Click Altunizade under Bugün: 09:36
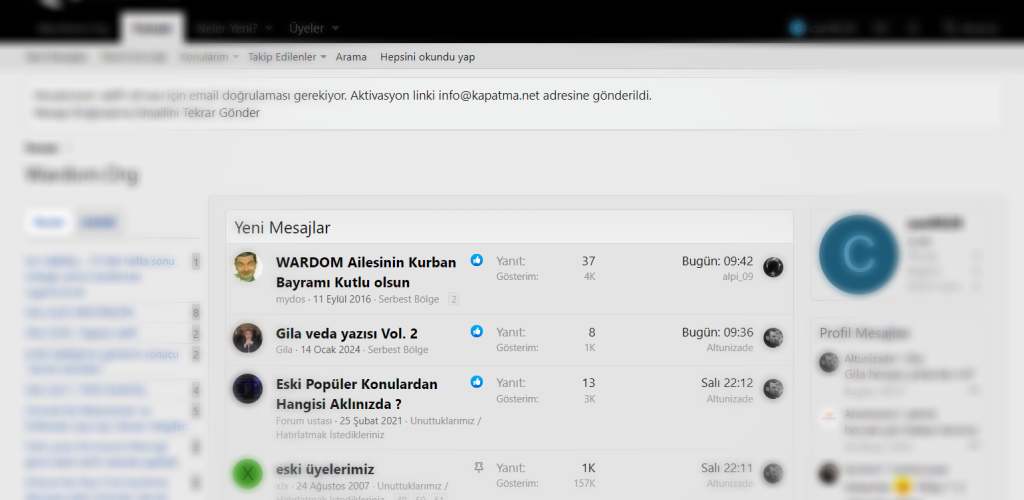1024x500 pixels. tap(729, 348)
